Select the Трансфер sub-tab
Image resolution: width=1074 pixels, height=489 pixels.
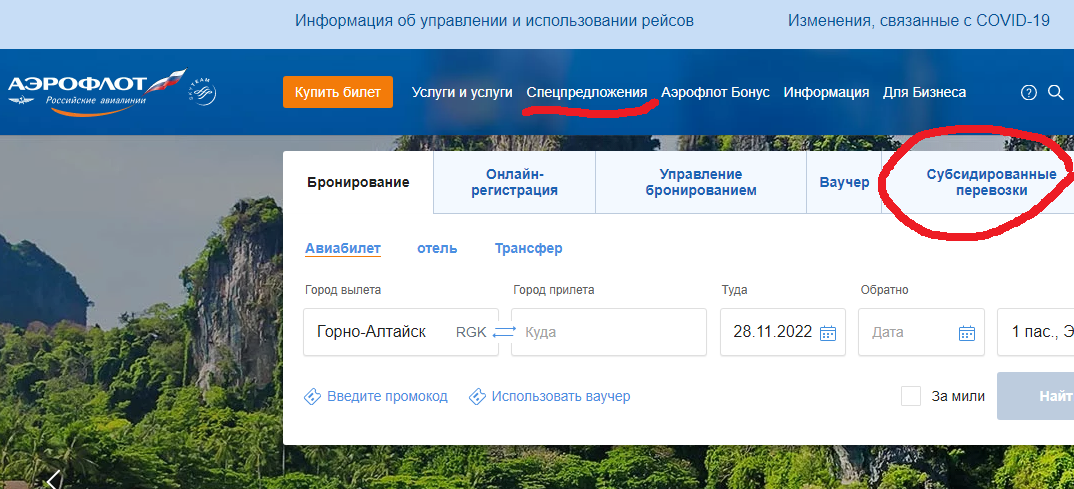click(529, 249)
